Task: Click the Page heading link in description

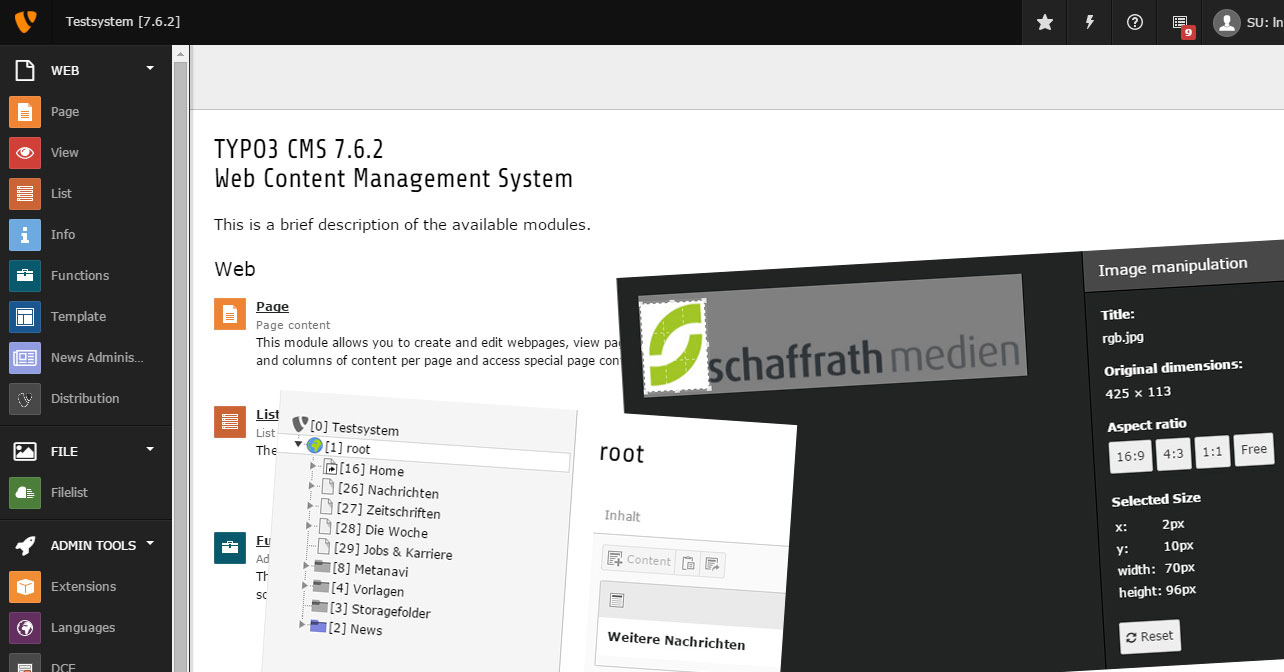Action: click(272, 307)
